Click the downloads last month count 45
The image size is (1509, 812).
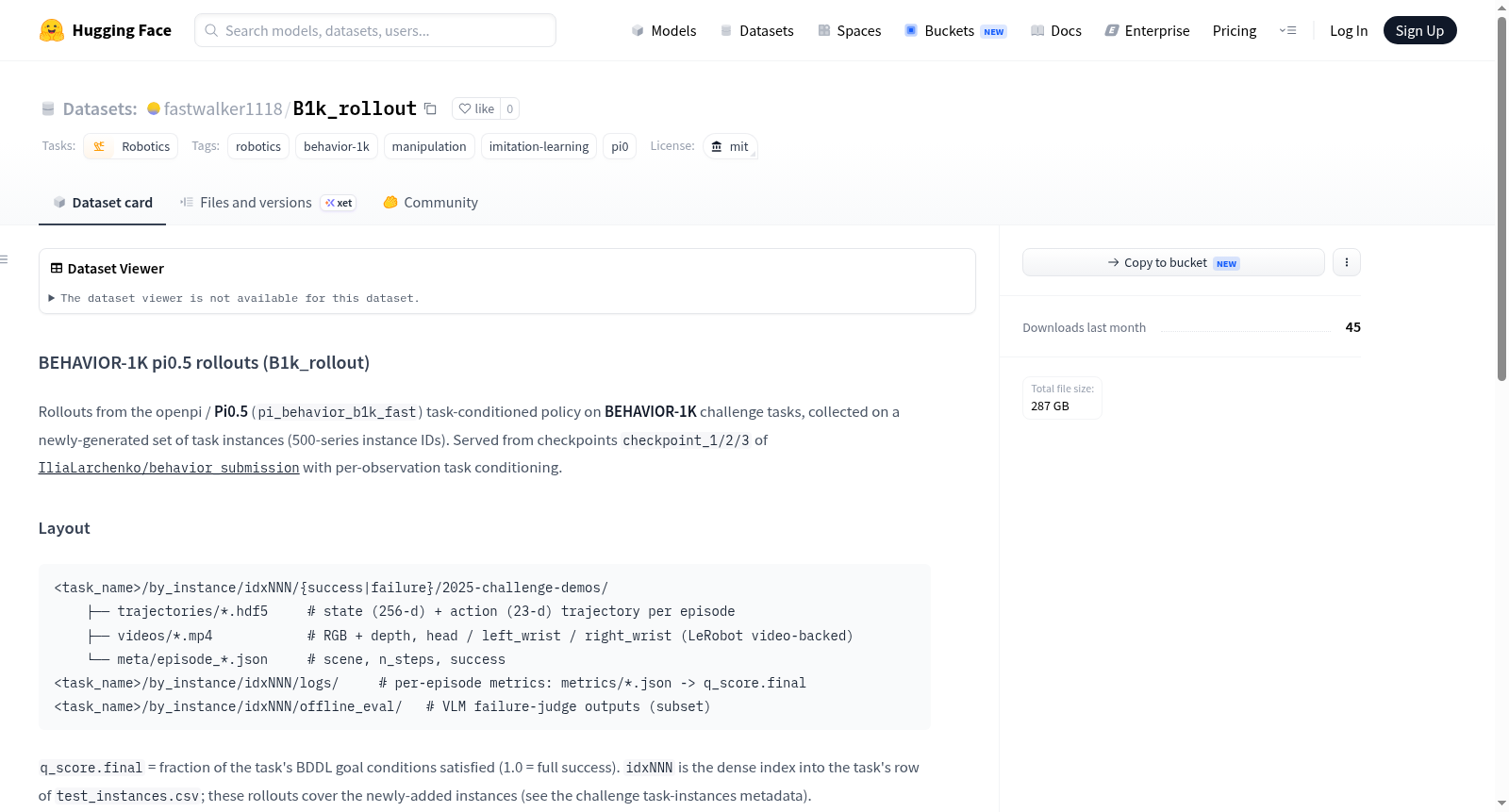click(x=1353, y=327)
